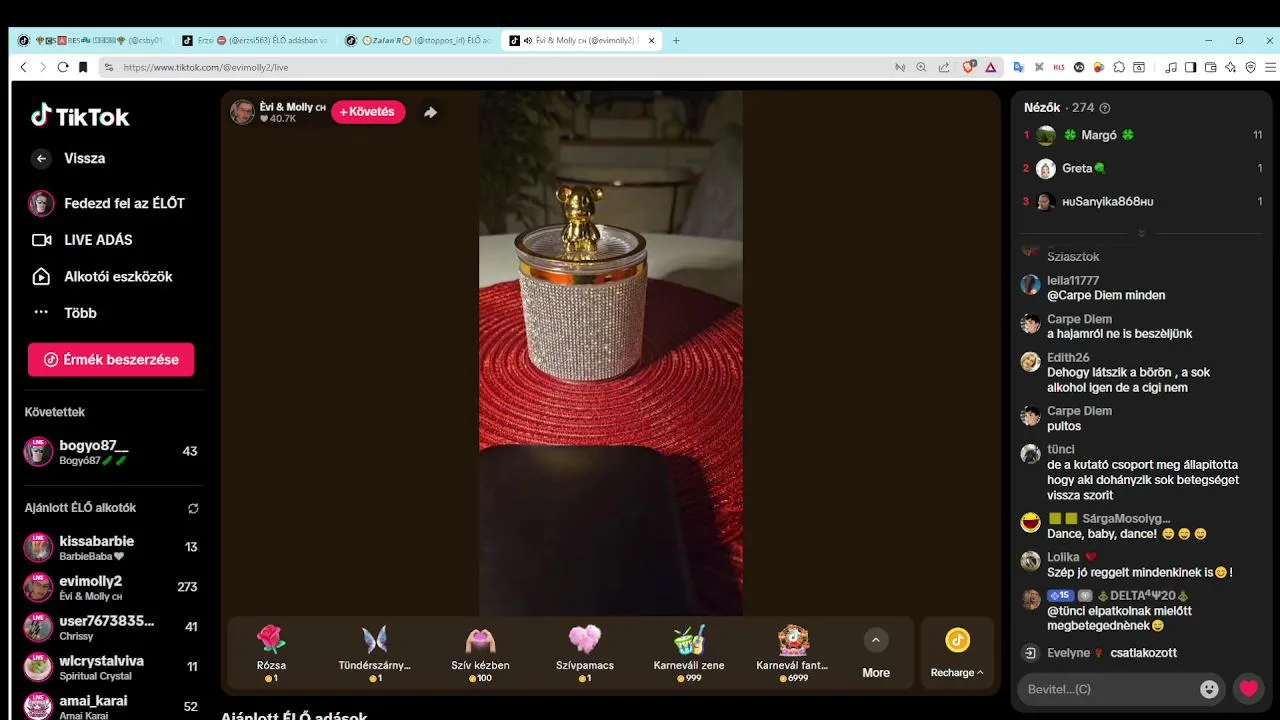
Task: Expand More gifts
Action: tap(876, 653)
